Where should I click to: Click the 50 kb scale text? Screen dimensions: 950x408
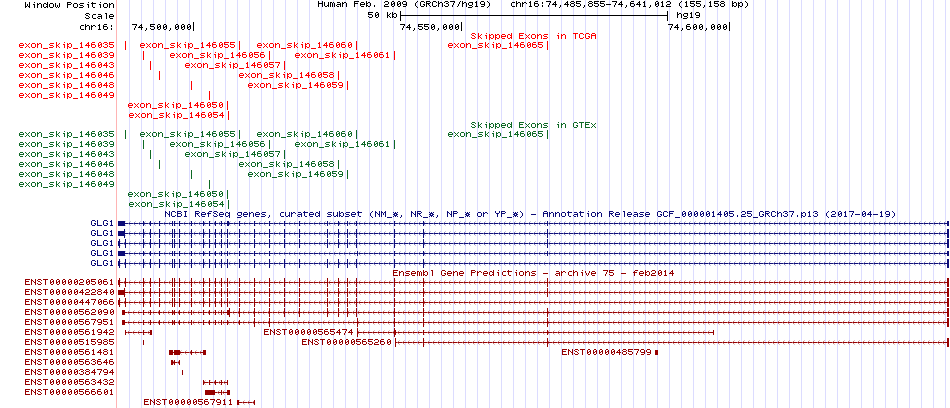[x=383, y=16]
